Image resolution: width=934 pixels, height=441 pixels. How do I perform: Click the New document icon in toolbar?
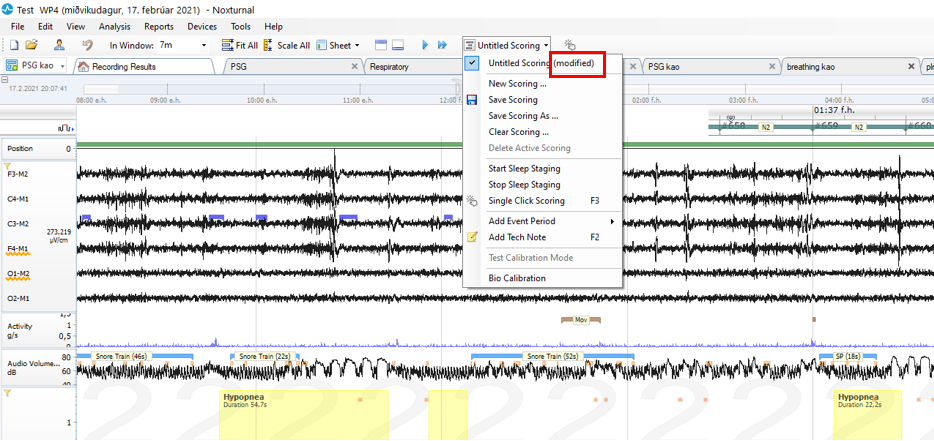click(x=14, y=45)
